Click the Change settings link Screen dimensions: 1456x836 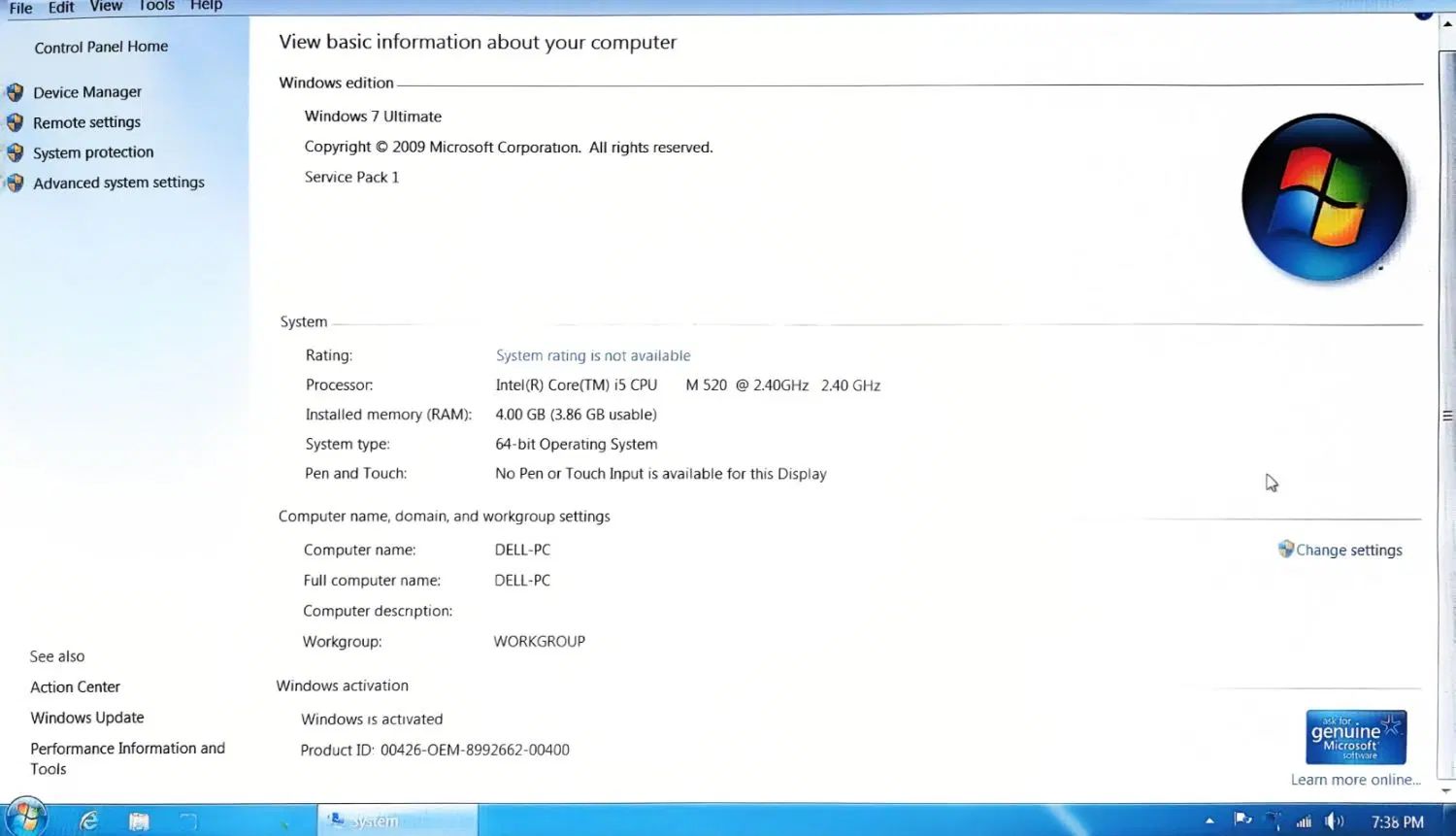click(1349, 550)
